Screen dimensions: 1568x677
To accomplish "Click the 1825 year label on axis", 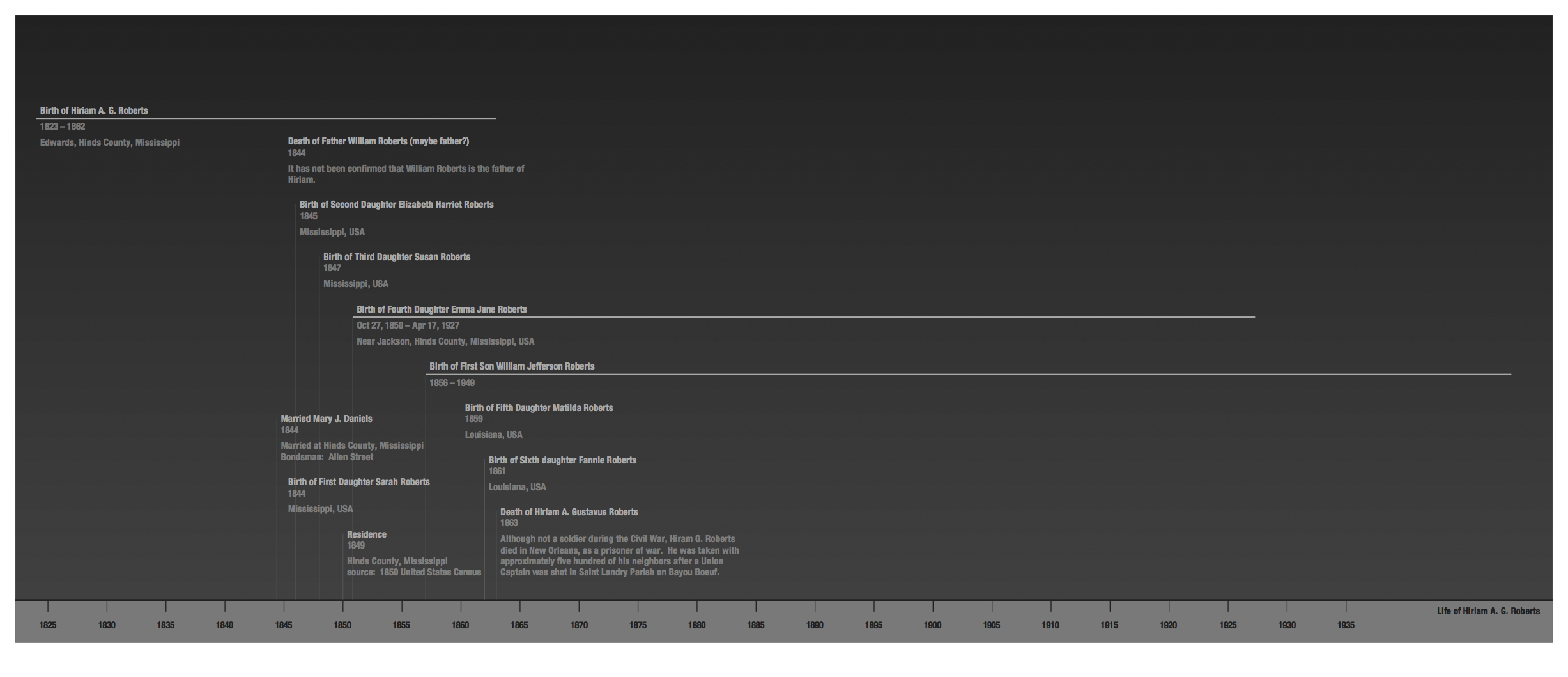I will point(48,625).
